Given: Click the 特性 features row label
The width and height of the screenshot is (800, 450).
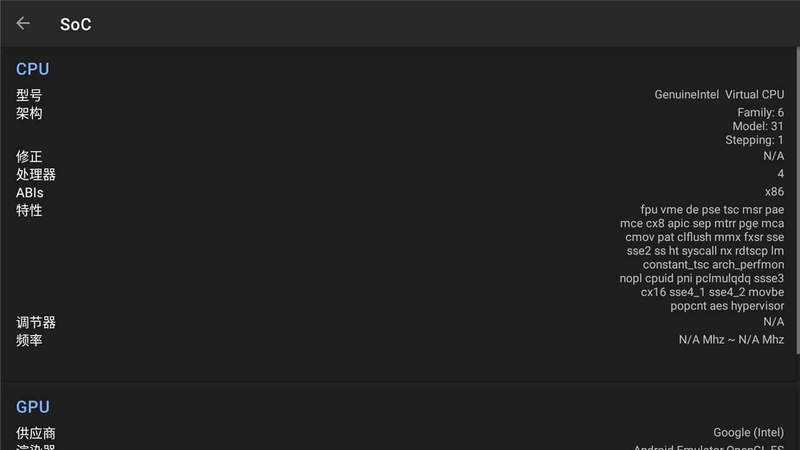Looking at the screenshot, I should pos(29,210).
